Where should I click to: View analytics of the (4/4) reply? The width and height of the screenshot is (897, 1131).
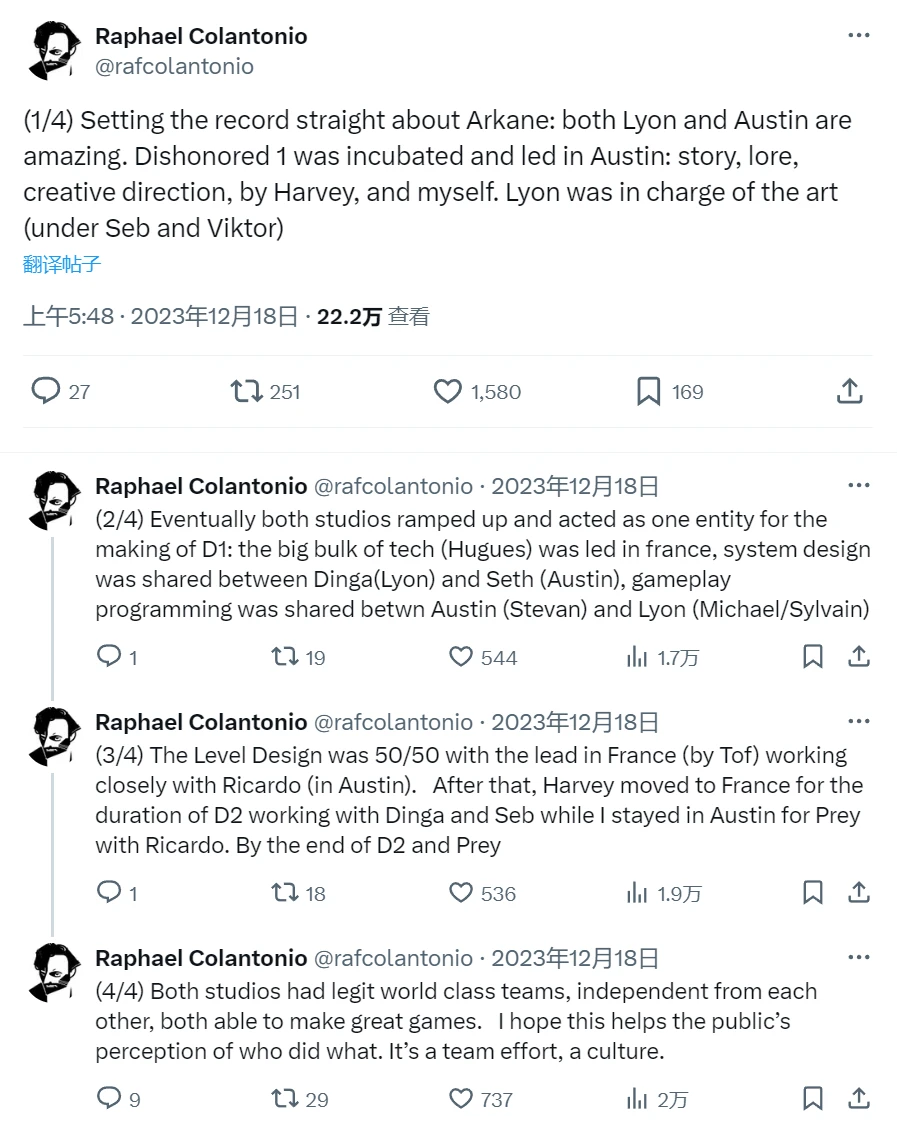pyautogui.click(x=637, y=1099)
